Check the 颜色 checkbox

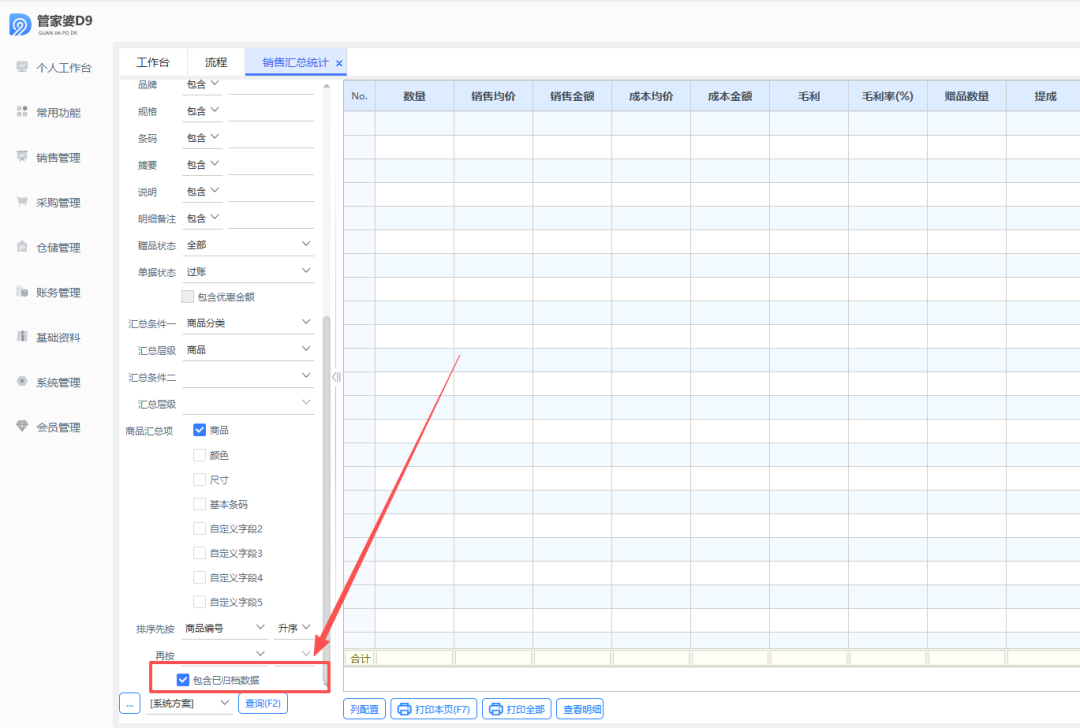pos(200,455)
